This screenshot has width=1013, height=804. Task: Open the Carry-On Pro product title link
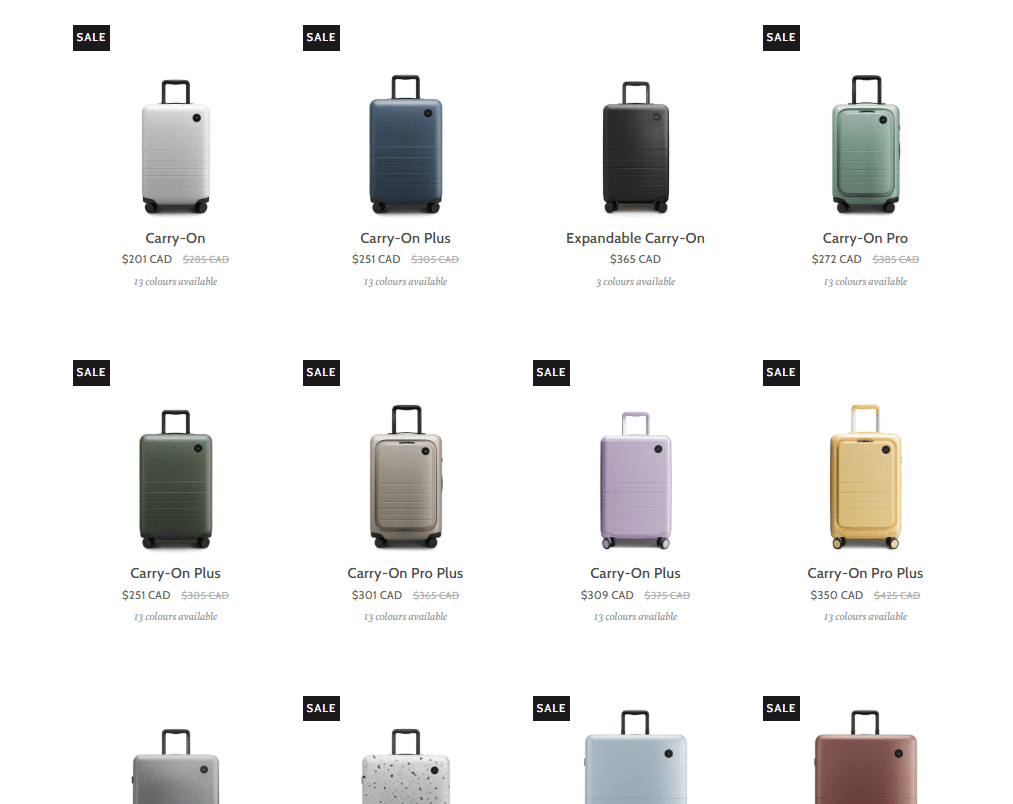(x=865, y=238)
